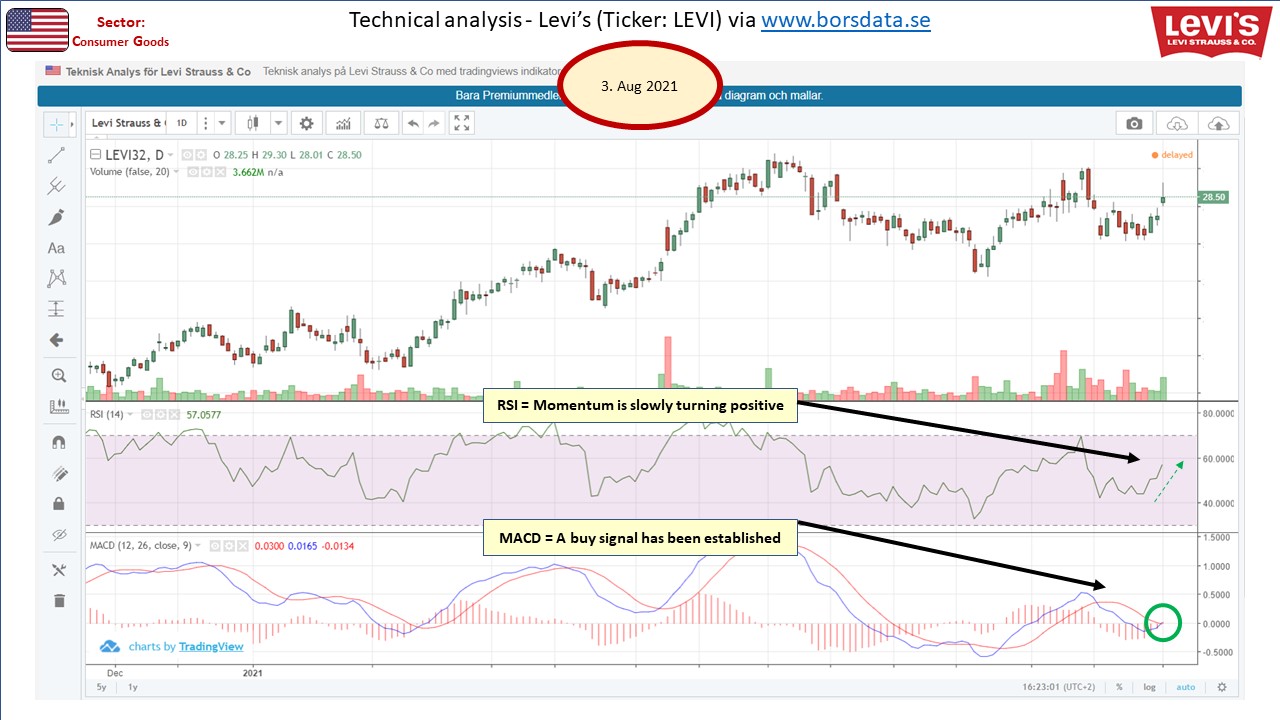Select the trend line drawing tool
The image size is (1280, 720).
[x=56, y=155]
